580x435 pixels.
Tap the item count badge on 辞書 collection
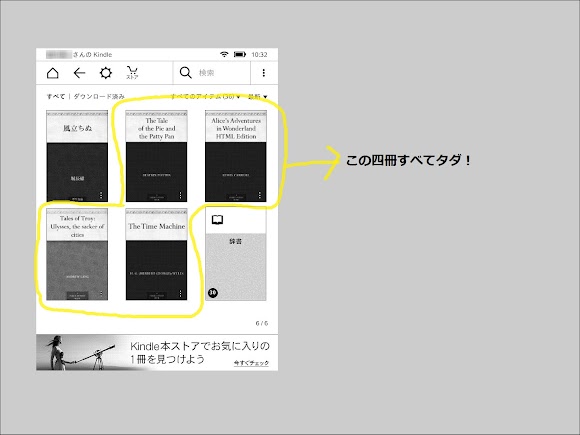point(213,293)
